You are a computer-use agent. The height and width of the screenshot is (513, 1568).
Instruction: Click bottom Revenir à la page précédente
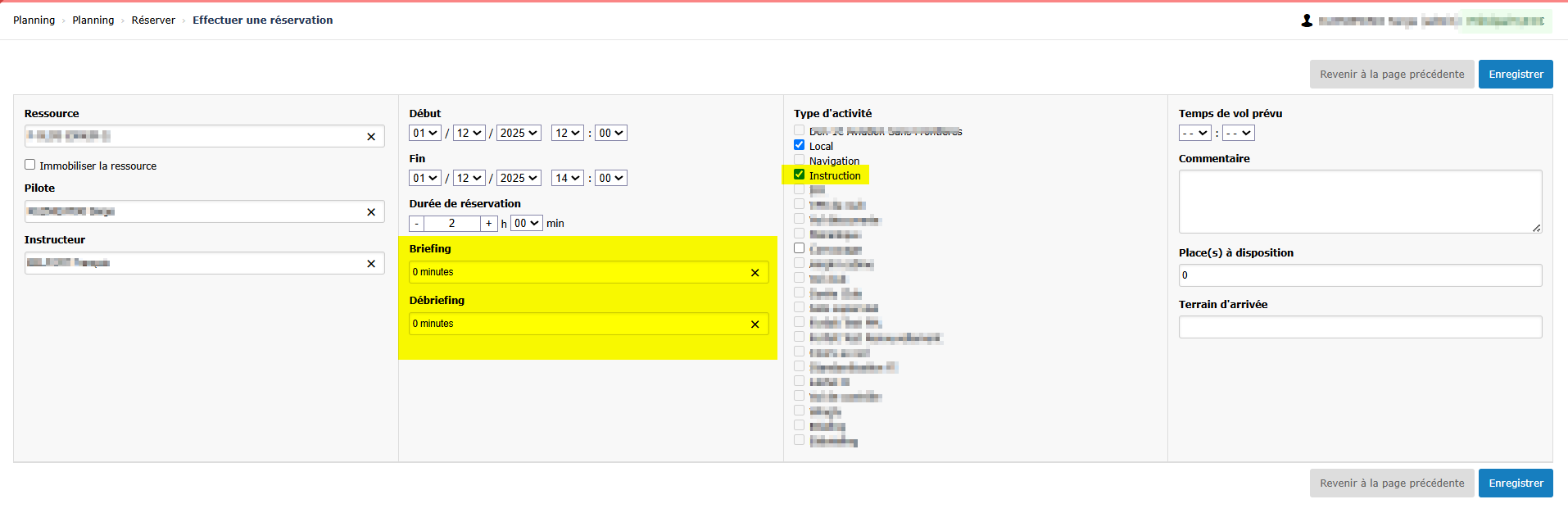(x=1391, y=483)
